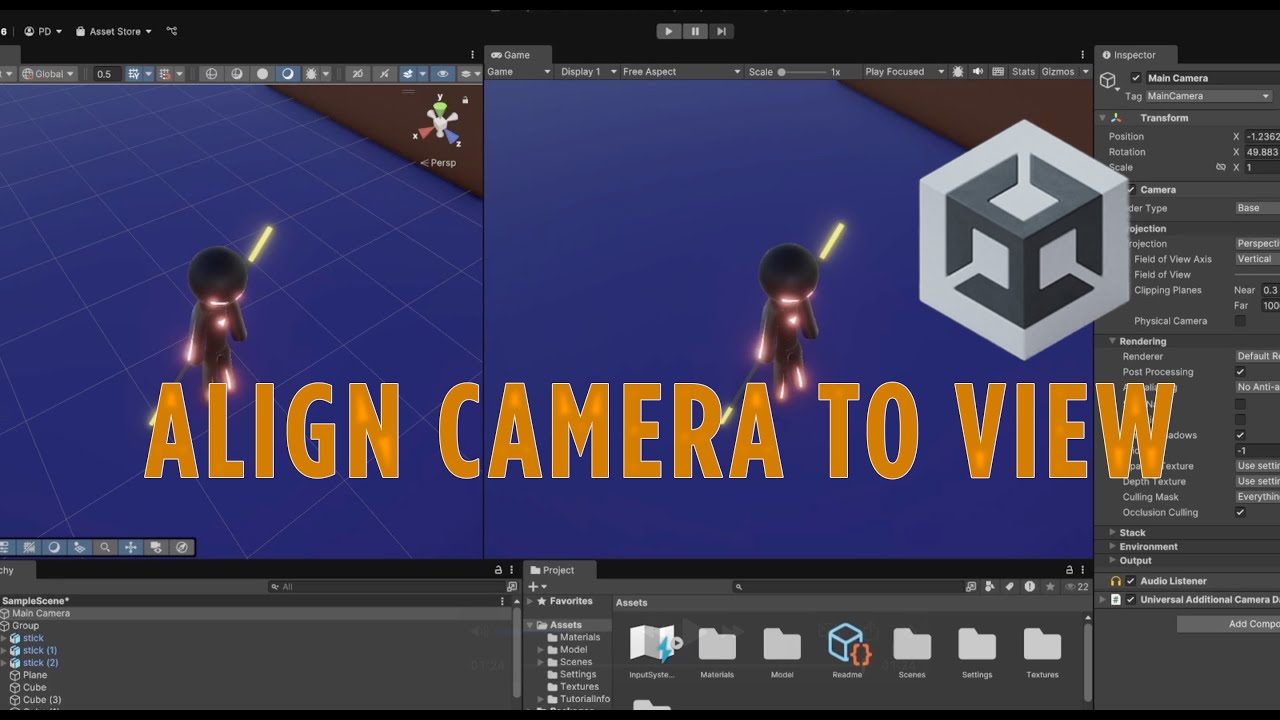
Task: Open the Tag MainCamera dropdown
Action: click(x=1207, y=96)
